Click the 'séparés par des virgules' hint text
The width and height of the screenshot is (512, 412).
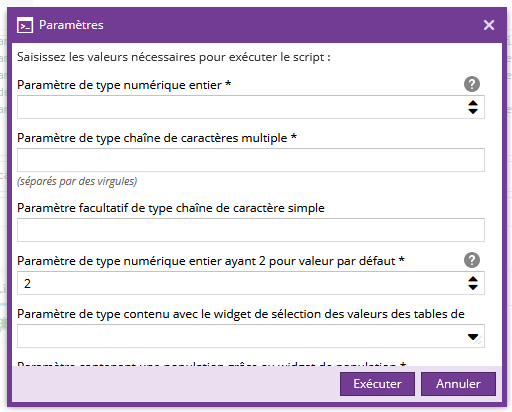coord(77,181)
